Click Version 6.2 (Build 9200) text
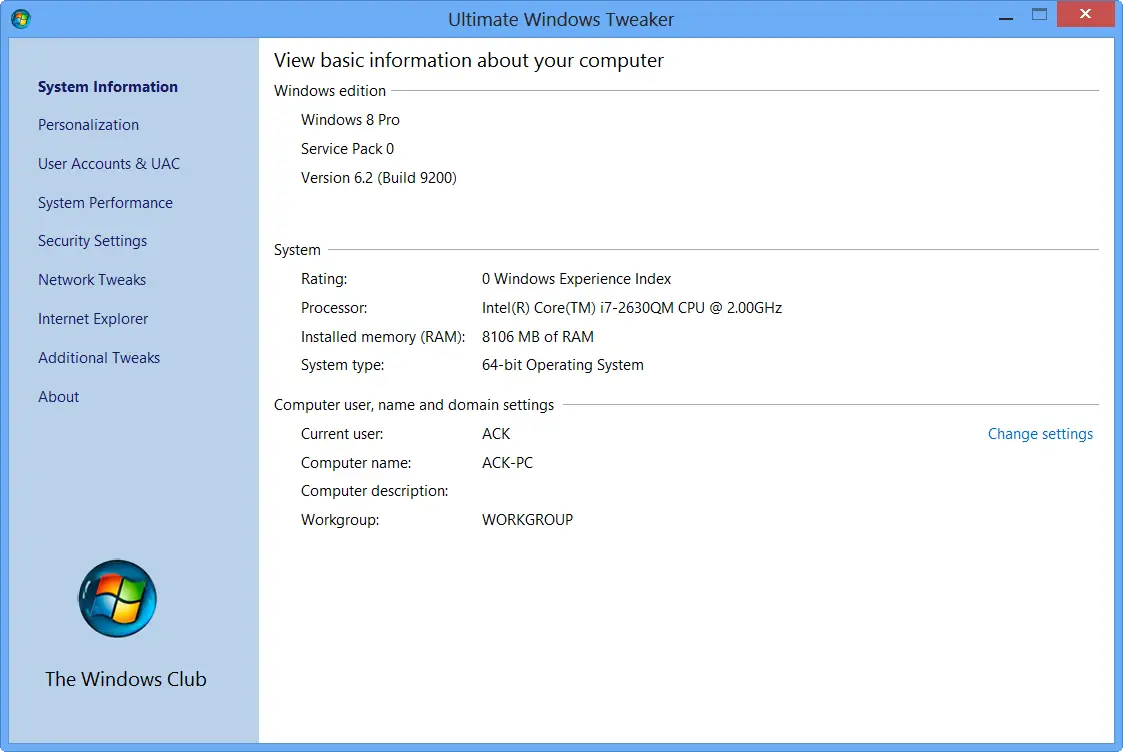This screenshot has height=752, width=1123. 378,178
